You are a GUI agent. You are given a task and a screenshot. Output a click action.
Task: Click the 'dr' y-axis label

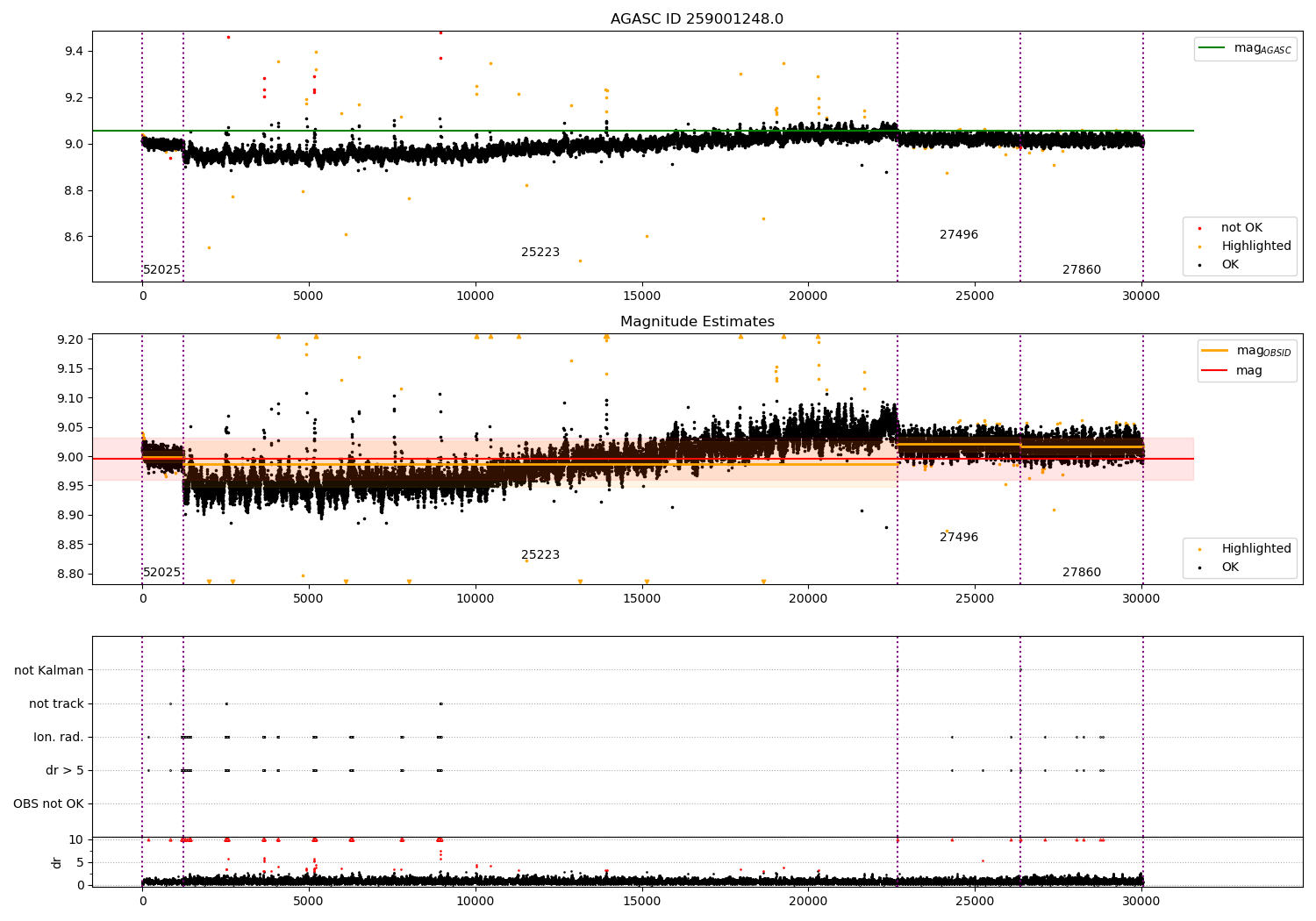[57, 862]
